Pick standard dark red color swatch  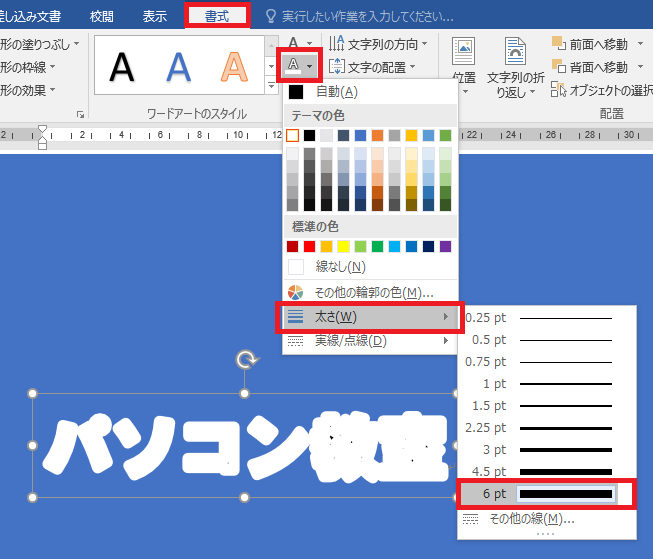[292, 247]
